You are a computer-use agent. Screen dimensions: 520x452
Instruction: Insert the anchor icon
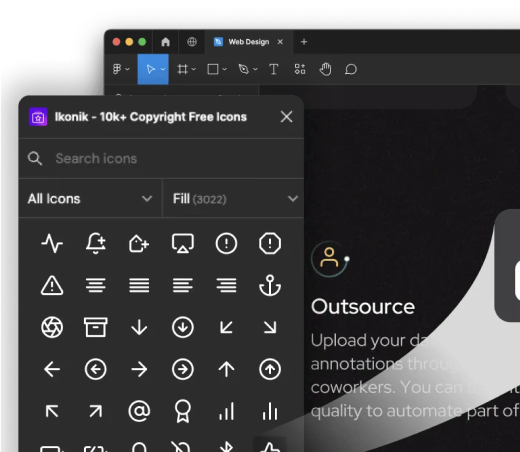(x=270, y=286)
